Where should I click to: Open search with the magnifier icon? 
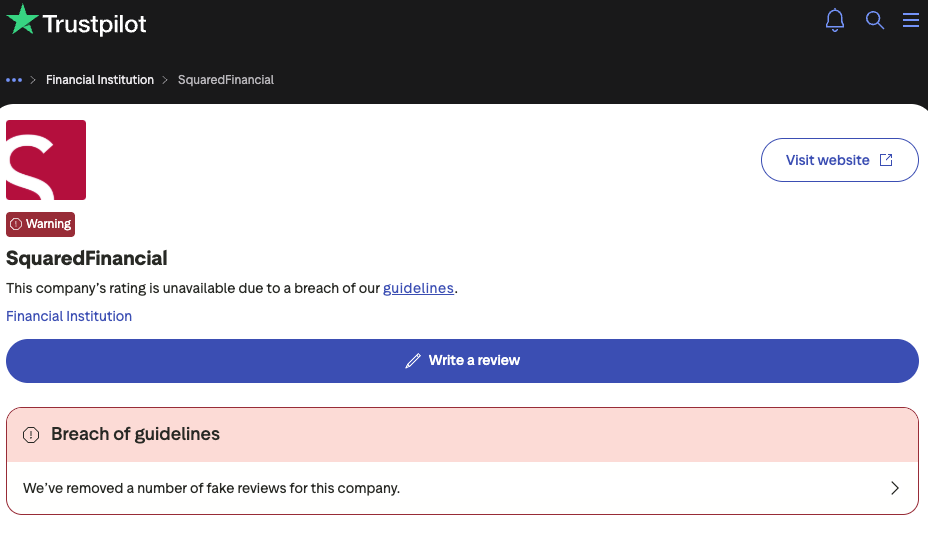(x=875, y=20)
